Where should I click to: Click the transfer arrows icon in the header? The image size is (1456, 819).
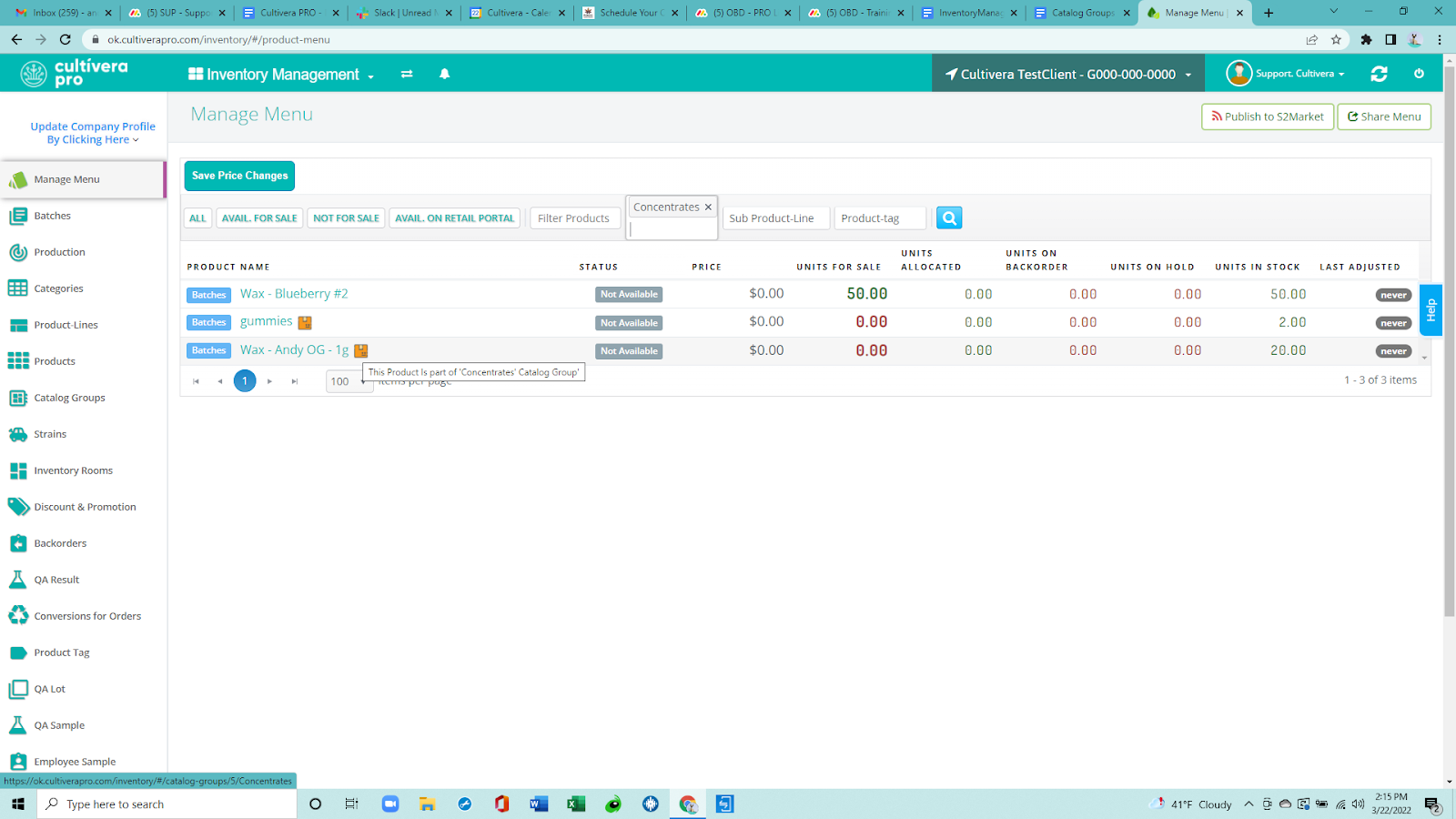(x=407, y=74)
